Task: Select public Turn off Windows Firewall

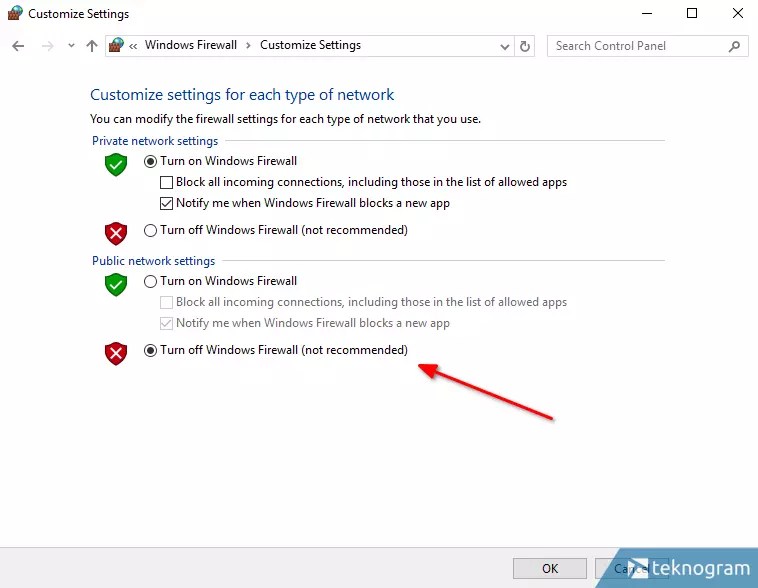Action: pos(150,350)
